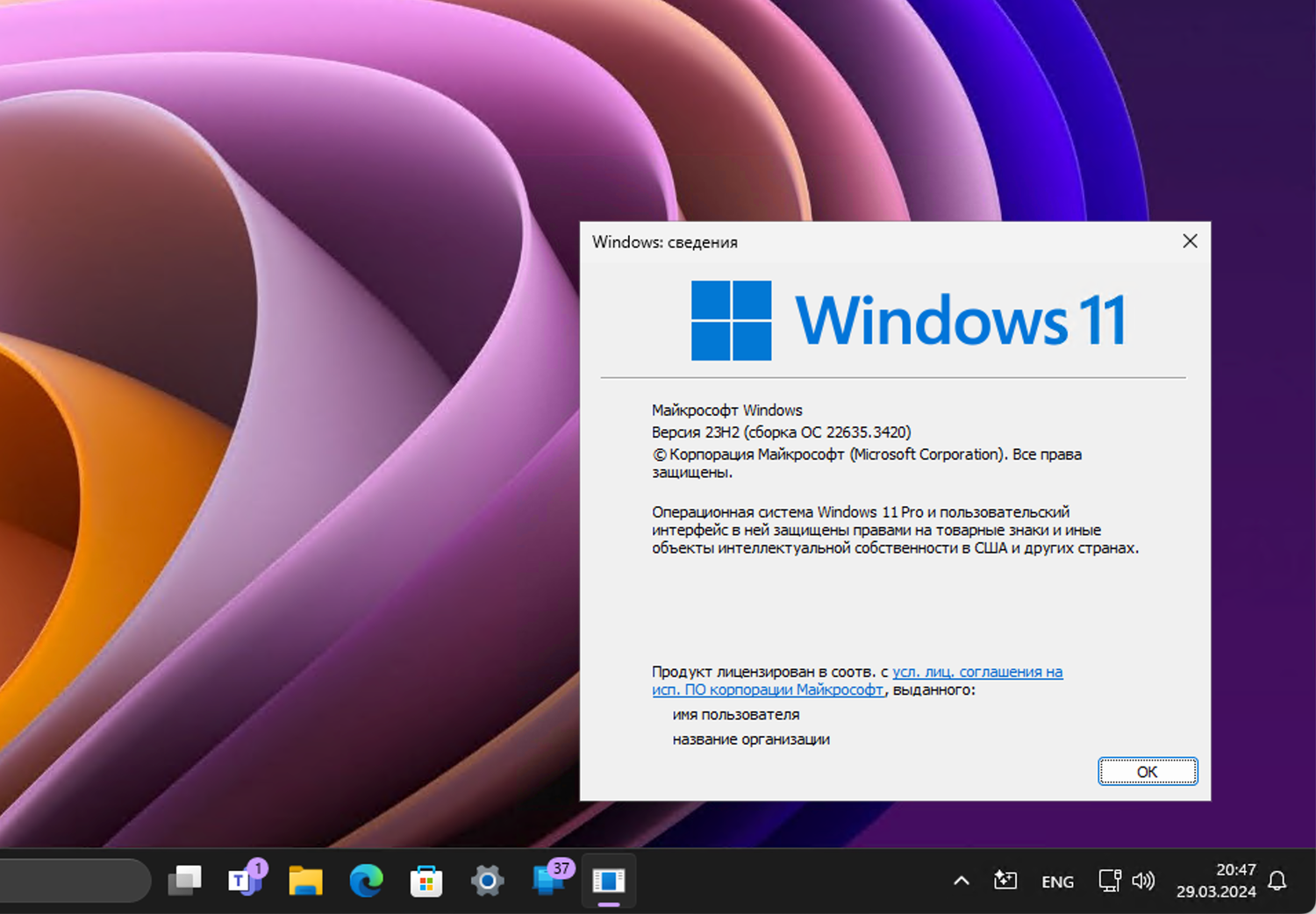Expand hidden system tray icons
1316x914 pixels.
(x=962, y=881)
